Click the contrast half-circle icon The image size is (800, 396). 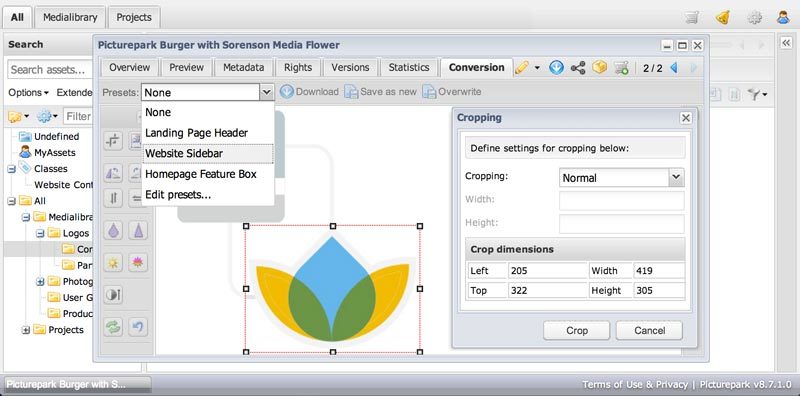pos(113,295)
